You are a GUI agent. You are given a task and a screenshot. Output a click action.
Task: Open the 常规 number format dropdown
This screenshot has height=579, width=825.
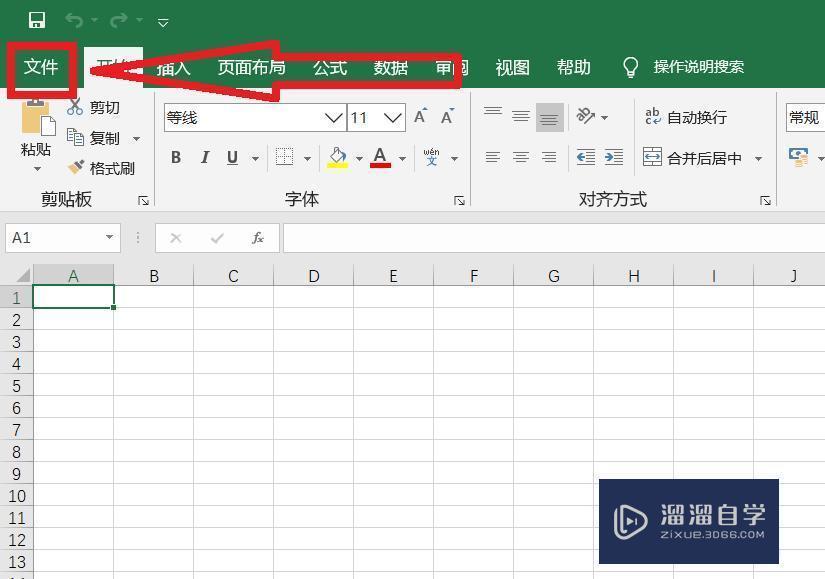pyautogui.click(x=804, y=117)
